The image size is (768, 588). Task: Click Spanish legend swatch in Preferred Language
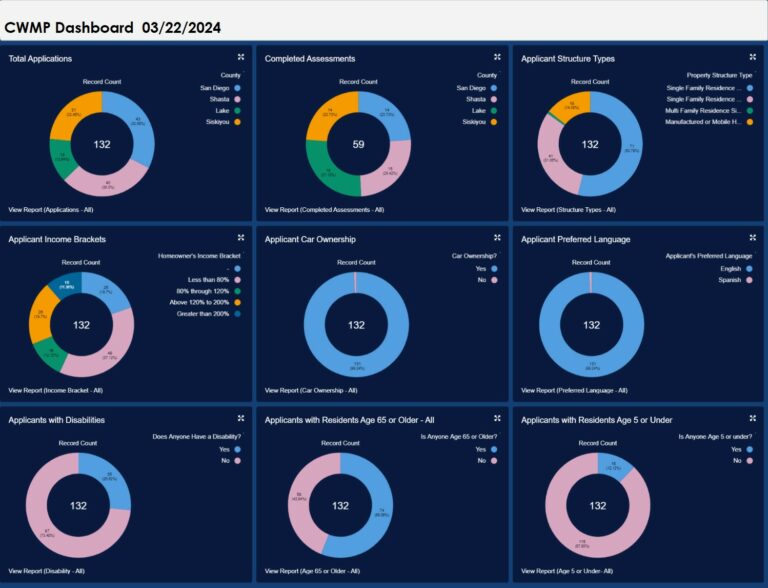[x=748, y=280]
